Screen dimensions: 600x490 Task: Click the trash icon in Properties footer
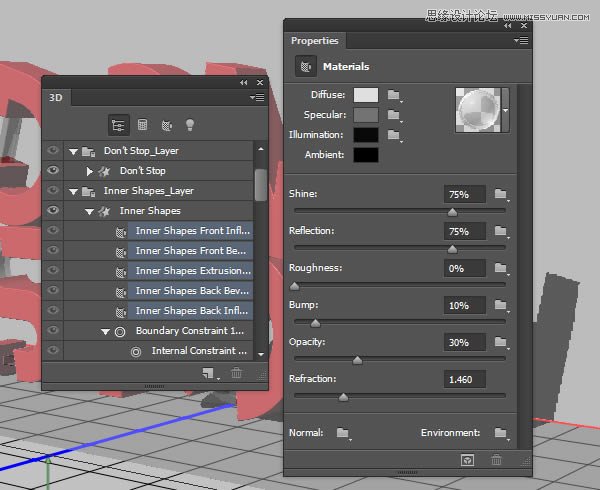pos(496,459)
